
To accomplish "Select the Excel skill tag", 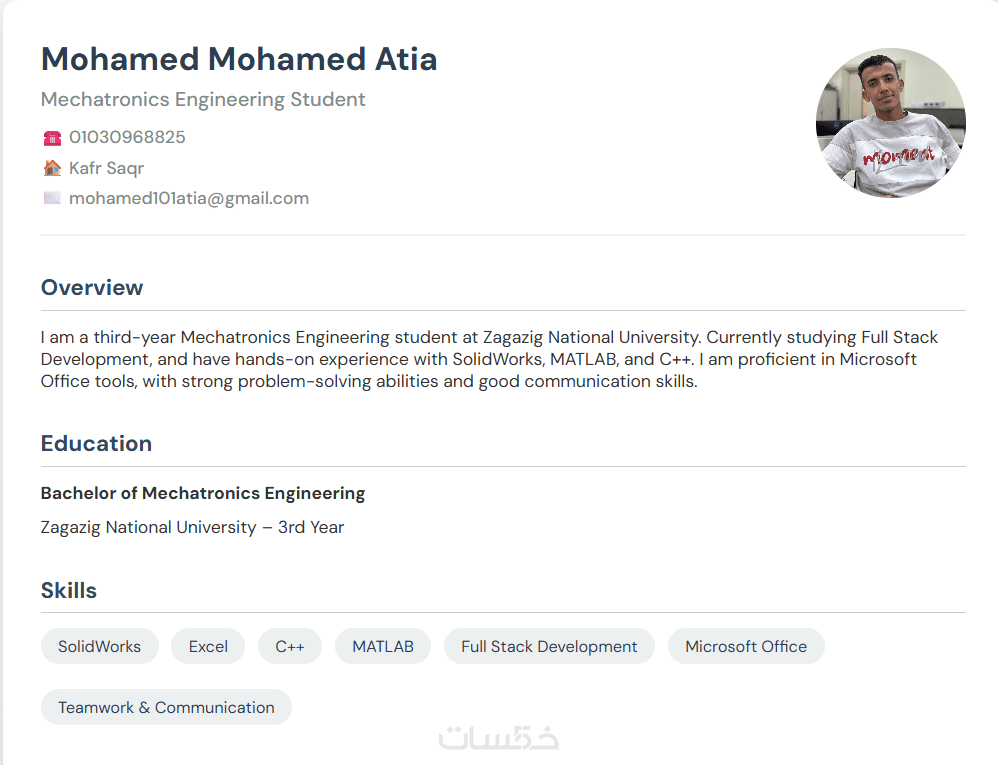I will (208, 646).
